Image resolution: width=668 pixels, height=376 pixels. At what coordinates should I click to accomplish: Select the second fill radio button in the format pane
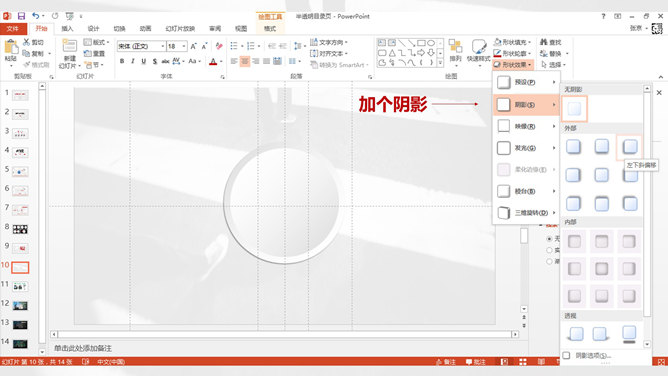[x=550, y=250]
